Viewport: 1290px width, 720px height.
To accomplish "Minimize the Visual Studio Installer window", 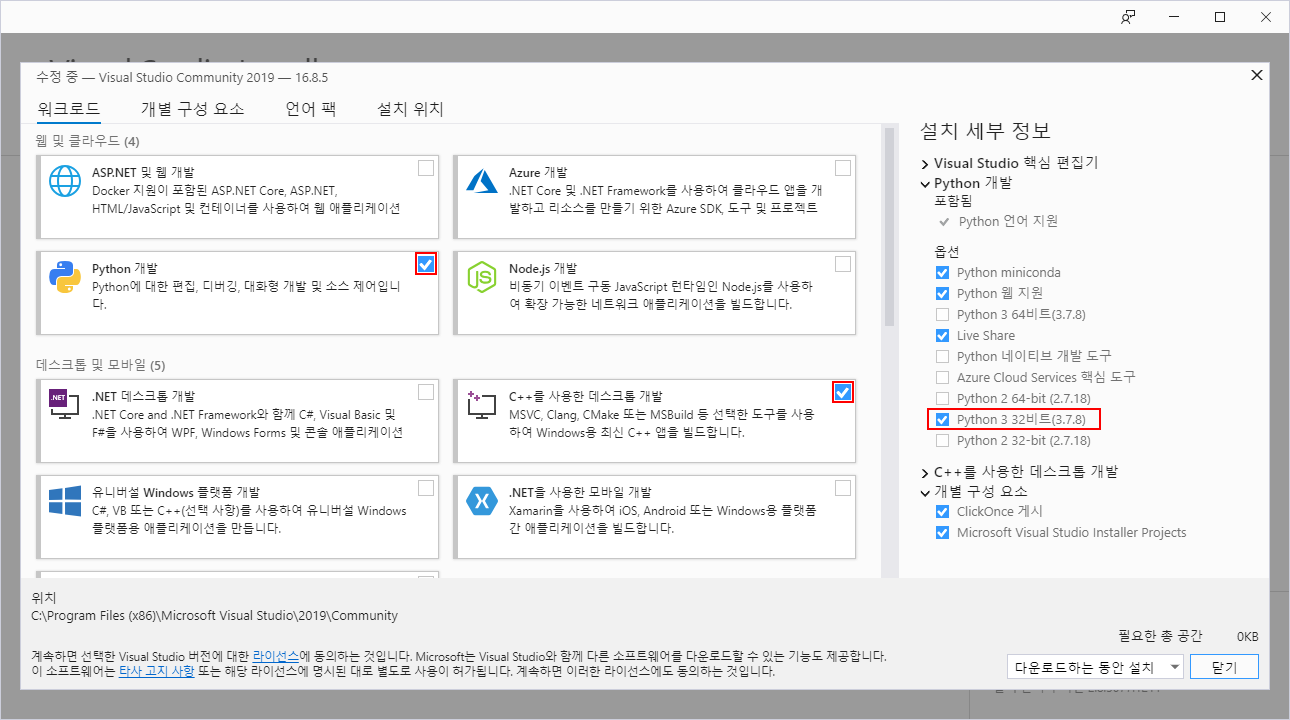I will click(1174, 17).
